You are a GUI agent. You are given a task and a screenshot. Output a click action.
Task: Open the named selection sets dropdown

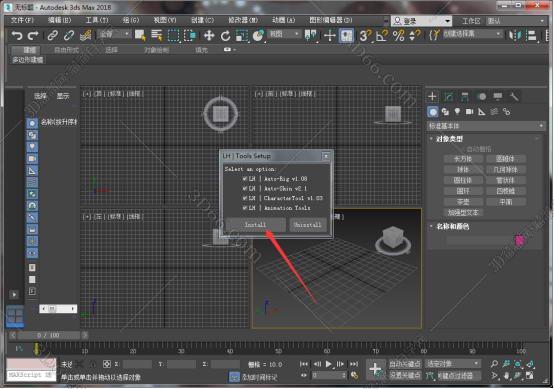pos(472,34)
